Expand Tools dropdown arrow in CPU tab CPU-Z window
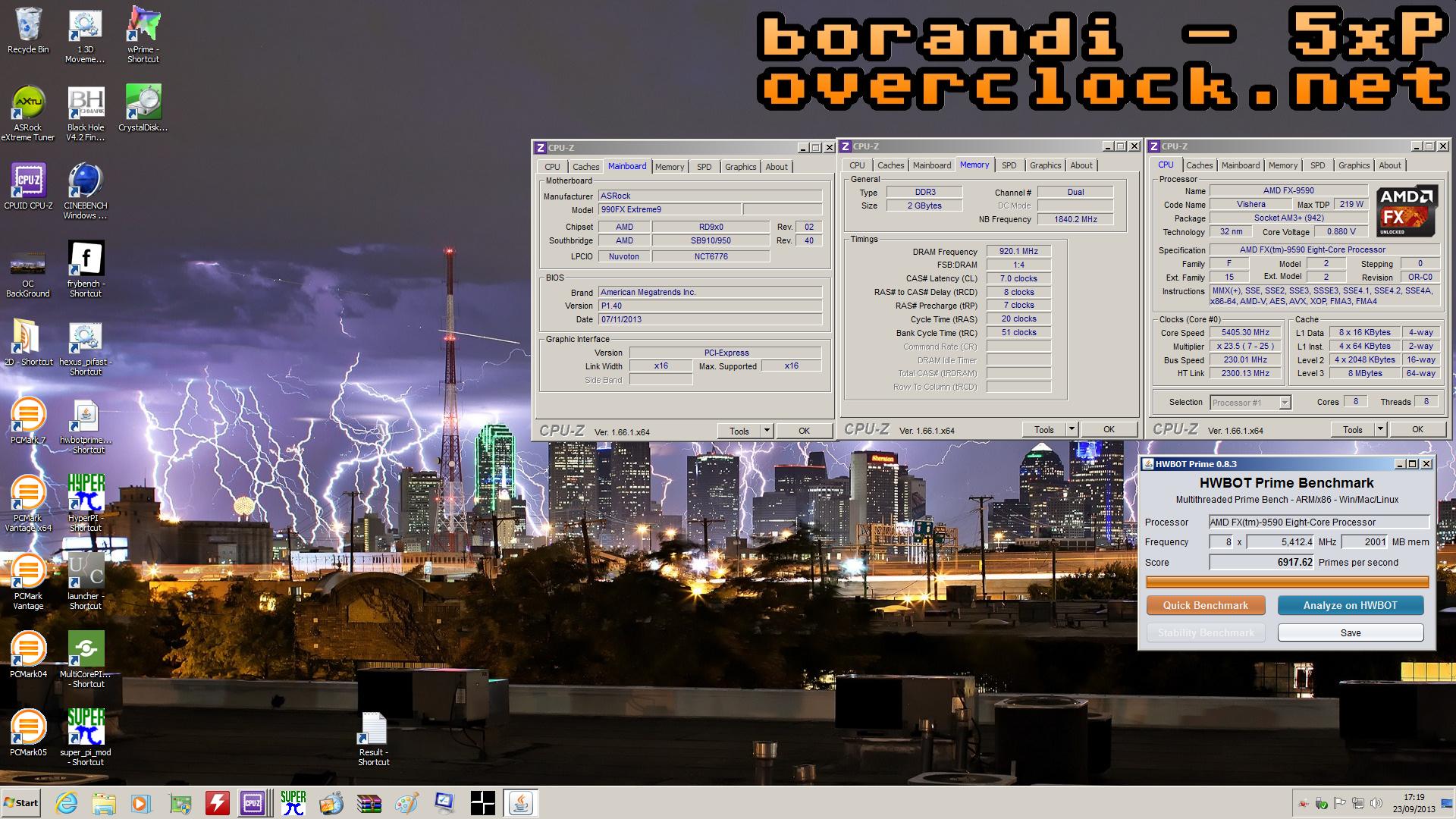The width and height of the screenshot is (1456, 819). tap(1380, 429)
